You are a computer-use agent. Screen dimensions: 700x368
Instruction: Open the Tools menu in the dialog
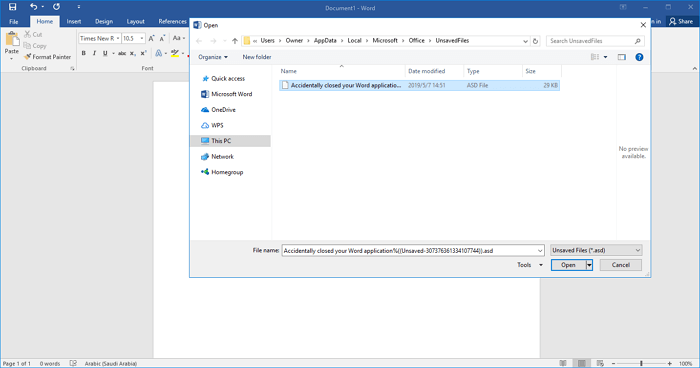click(x=530, y=265)
